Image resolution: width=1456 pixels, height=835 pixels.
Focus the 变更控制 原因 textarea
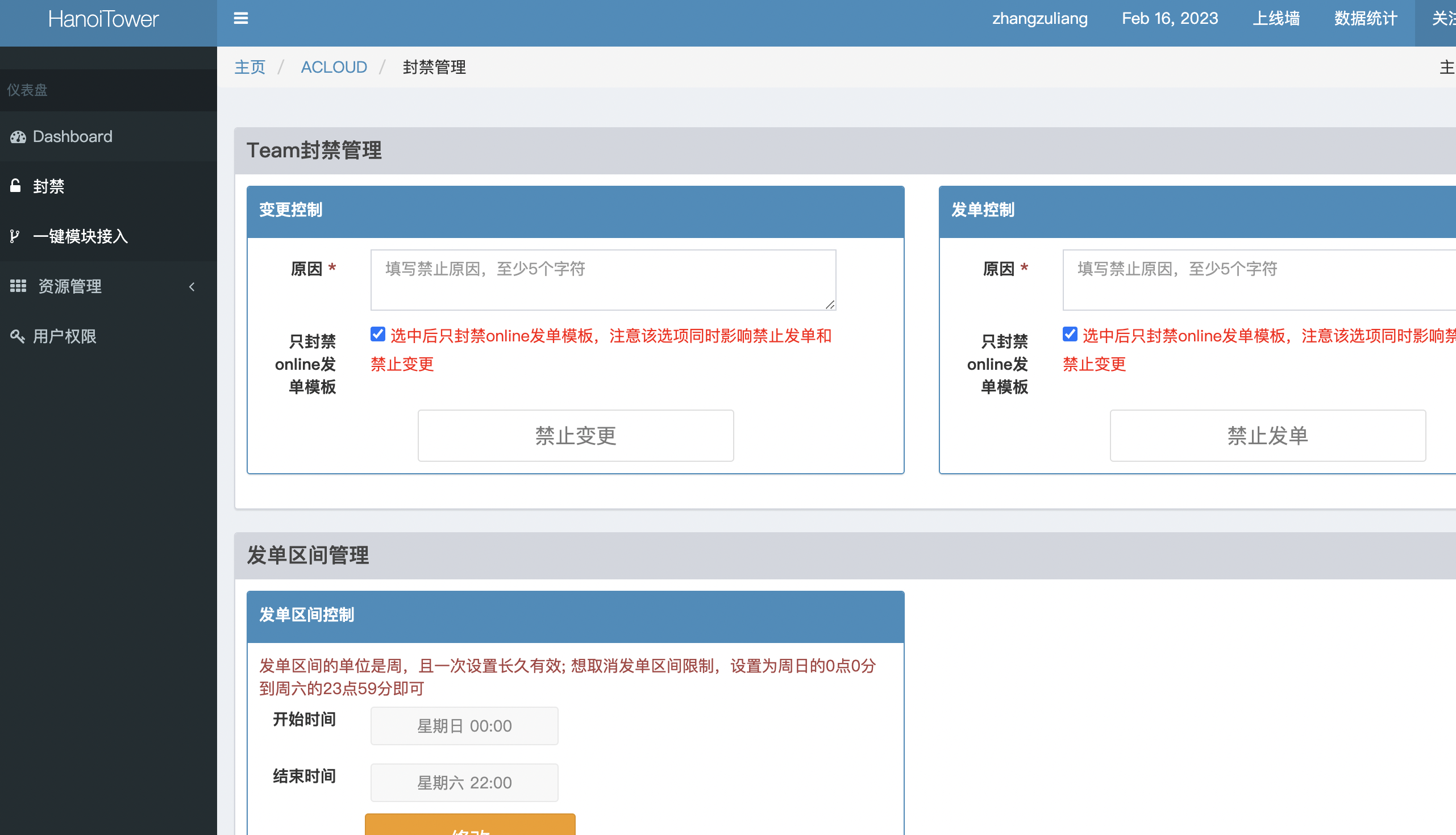603,280
